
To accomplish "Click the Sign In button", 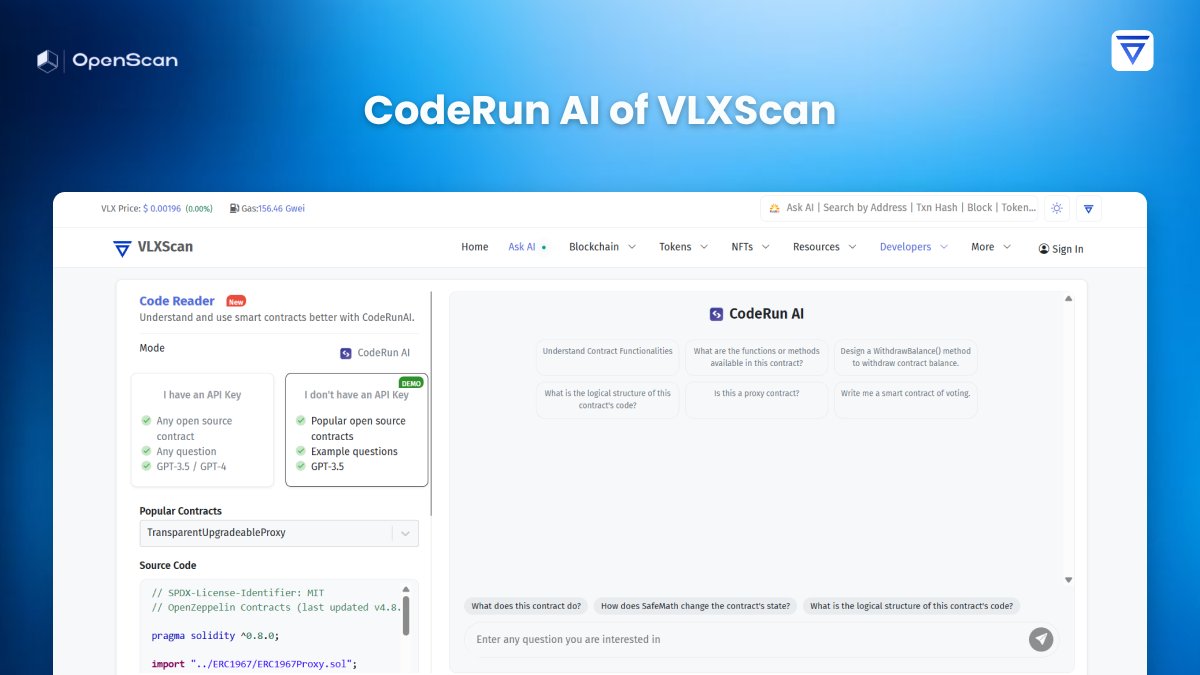I will click(x=1060, y=249).
